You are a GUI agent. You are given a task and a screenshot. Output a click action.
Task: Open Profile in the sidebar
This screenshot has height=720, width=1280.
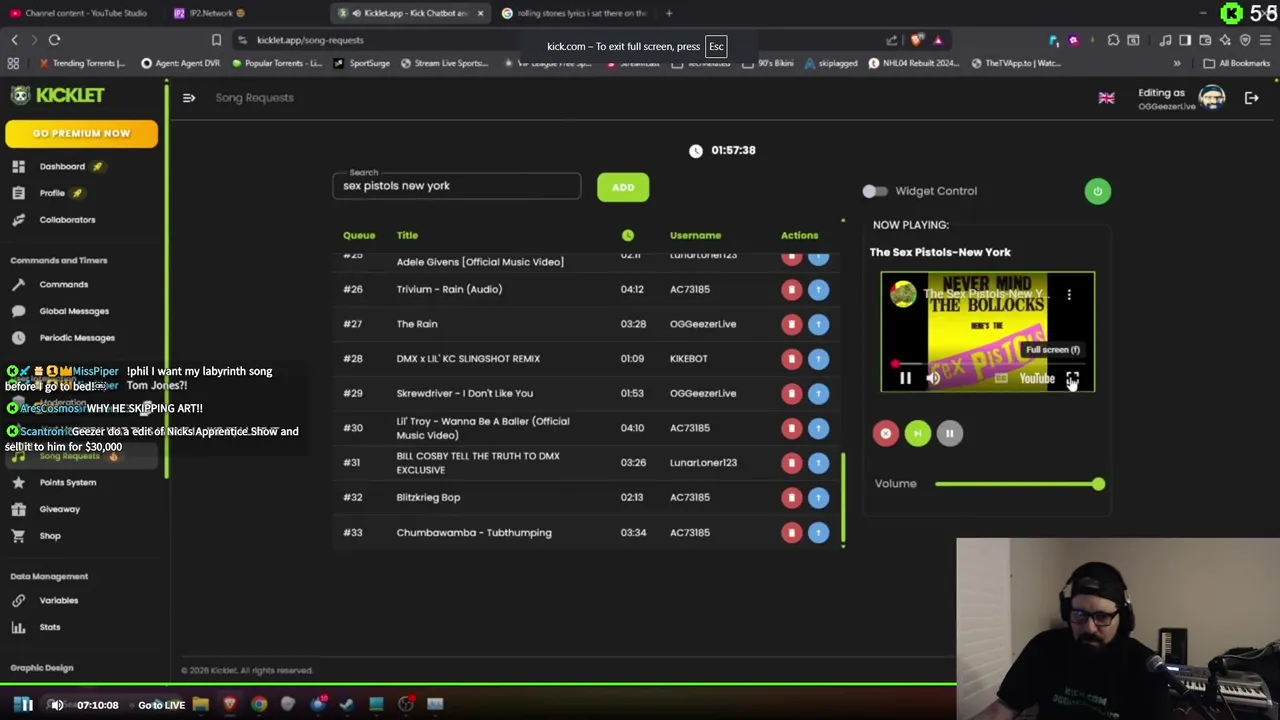[x=52, y=193]
